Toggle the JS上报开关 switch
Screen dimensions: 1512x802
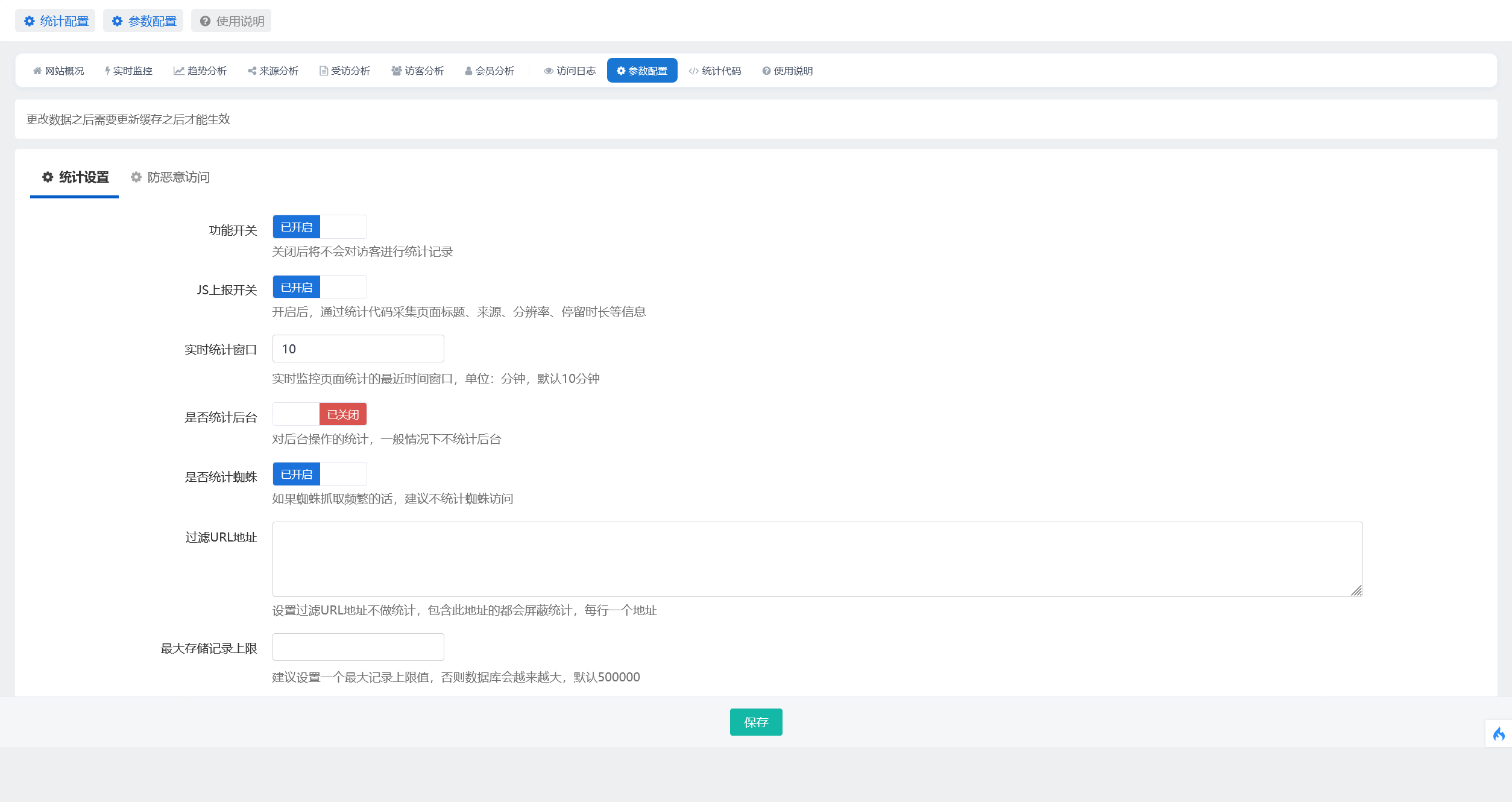coord(320,287)
